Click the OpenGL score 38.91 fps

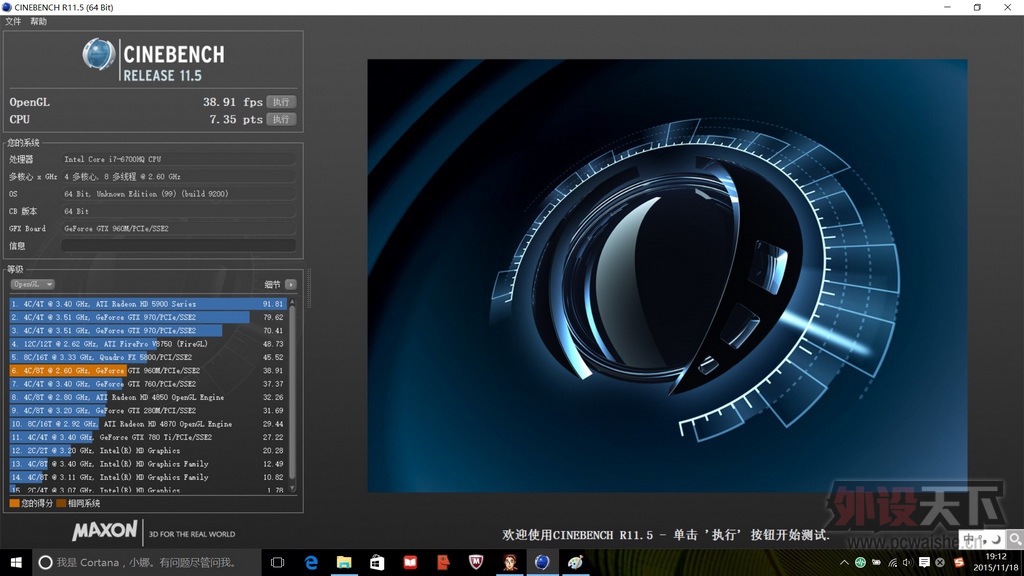pos(232,102)
